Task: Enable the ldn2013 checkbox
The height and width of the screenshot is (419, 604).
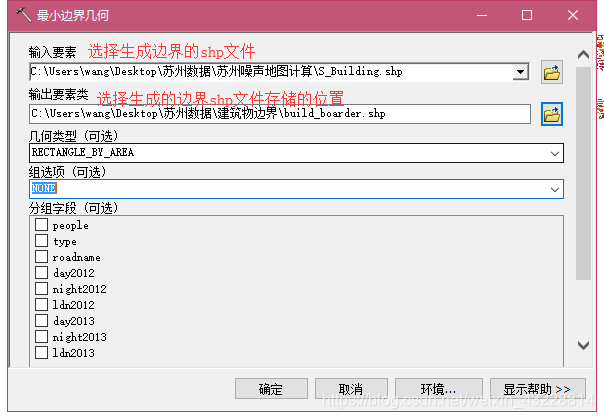Action: coord(41,352)
